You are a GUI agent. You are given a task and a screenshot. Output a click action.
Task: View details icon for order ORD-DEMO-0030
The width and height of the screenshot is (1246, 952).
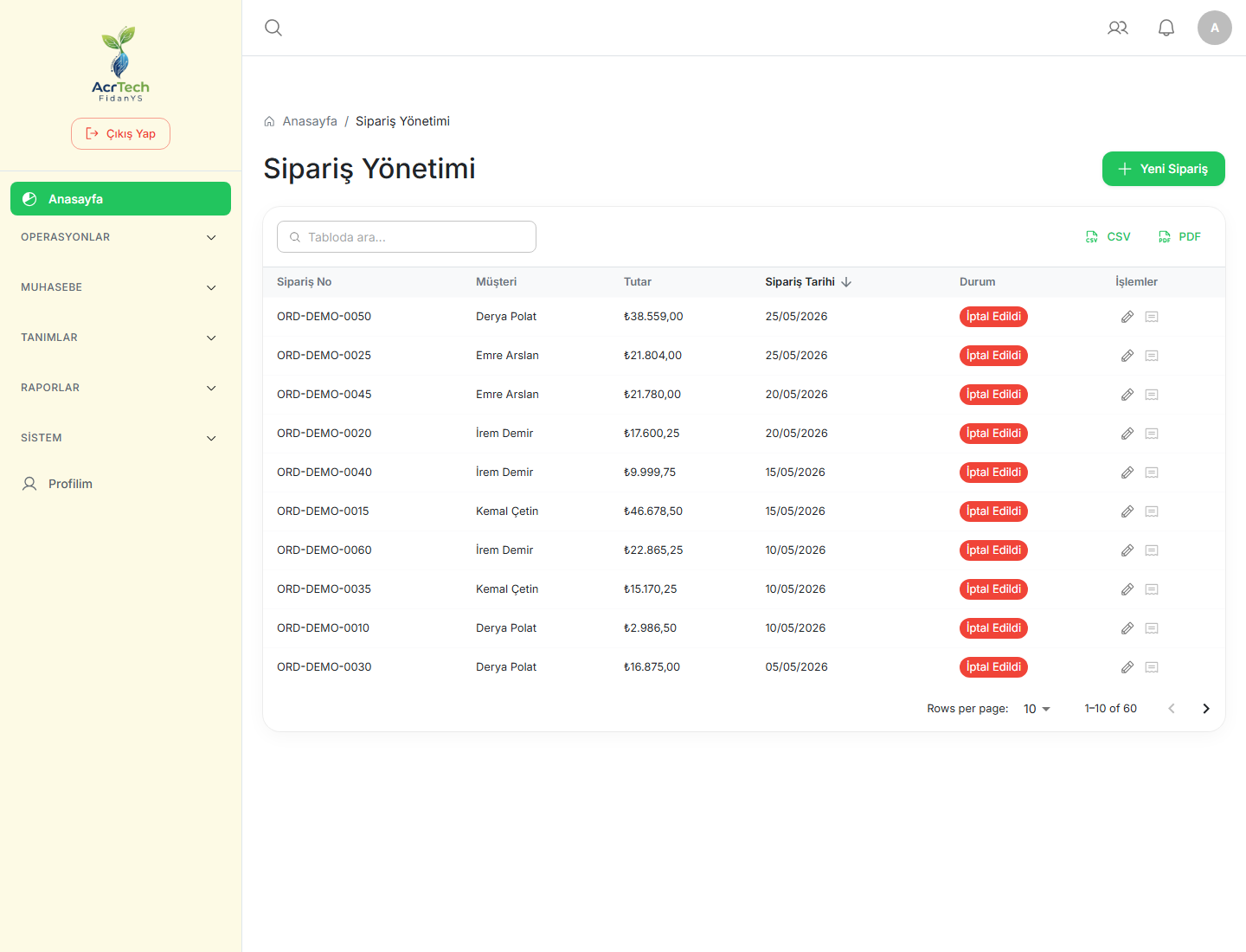[1152, 667]
